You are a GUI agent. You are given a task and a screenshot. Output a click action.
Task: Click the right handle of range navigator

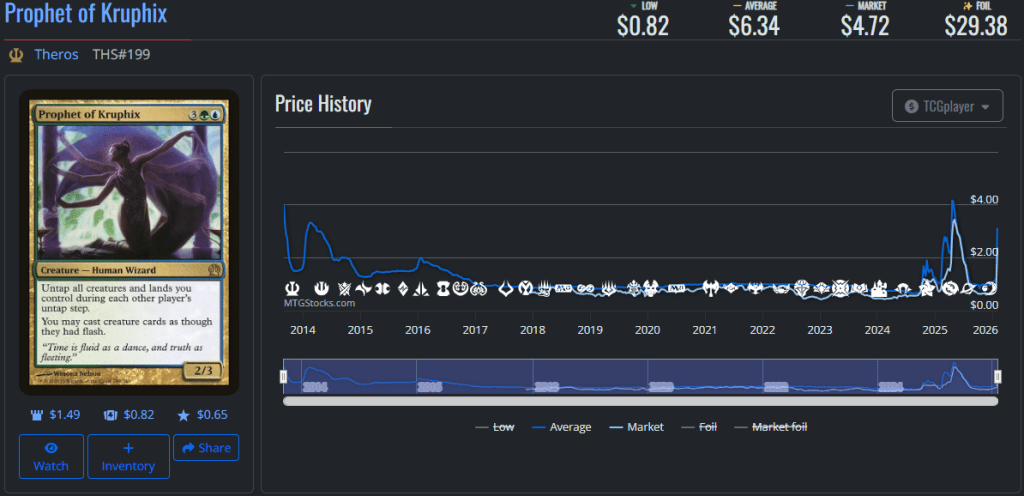tap(996, 376)
